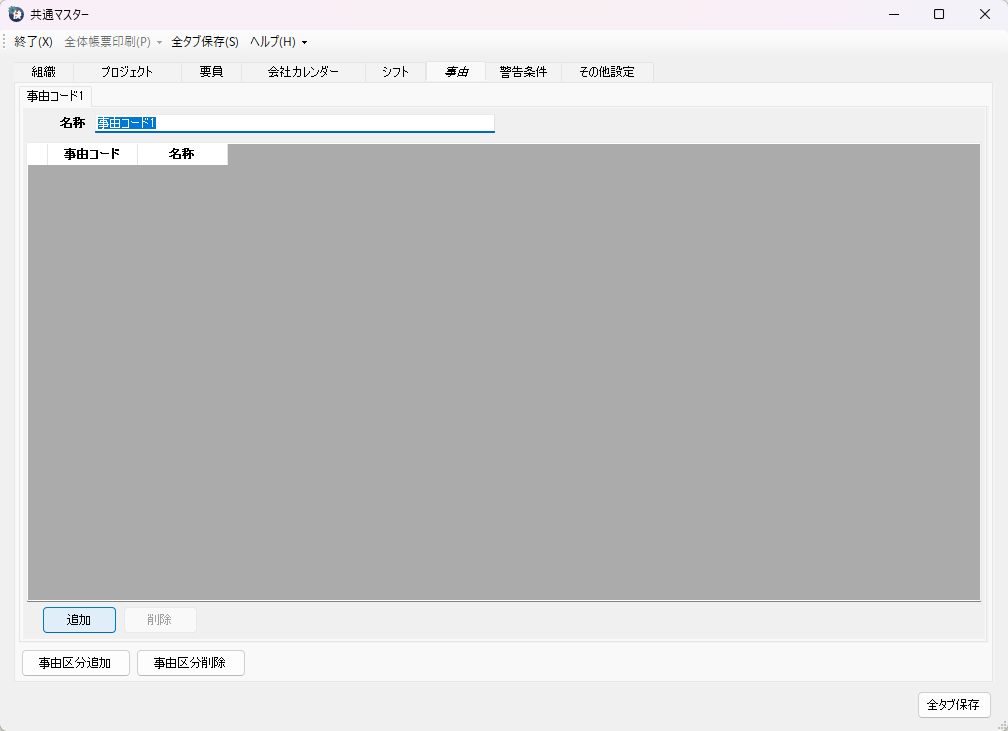The width and height of the screenshot is (1008, 731).
Task: Open the 要員 tab
Action: (212, 72)
